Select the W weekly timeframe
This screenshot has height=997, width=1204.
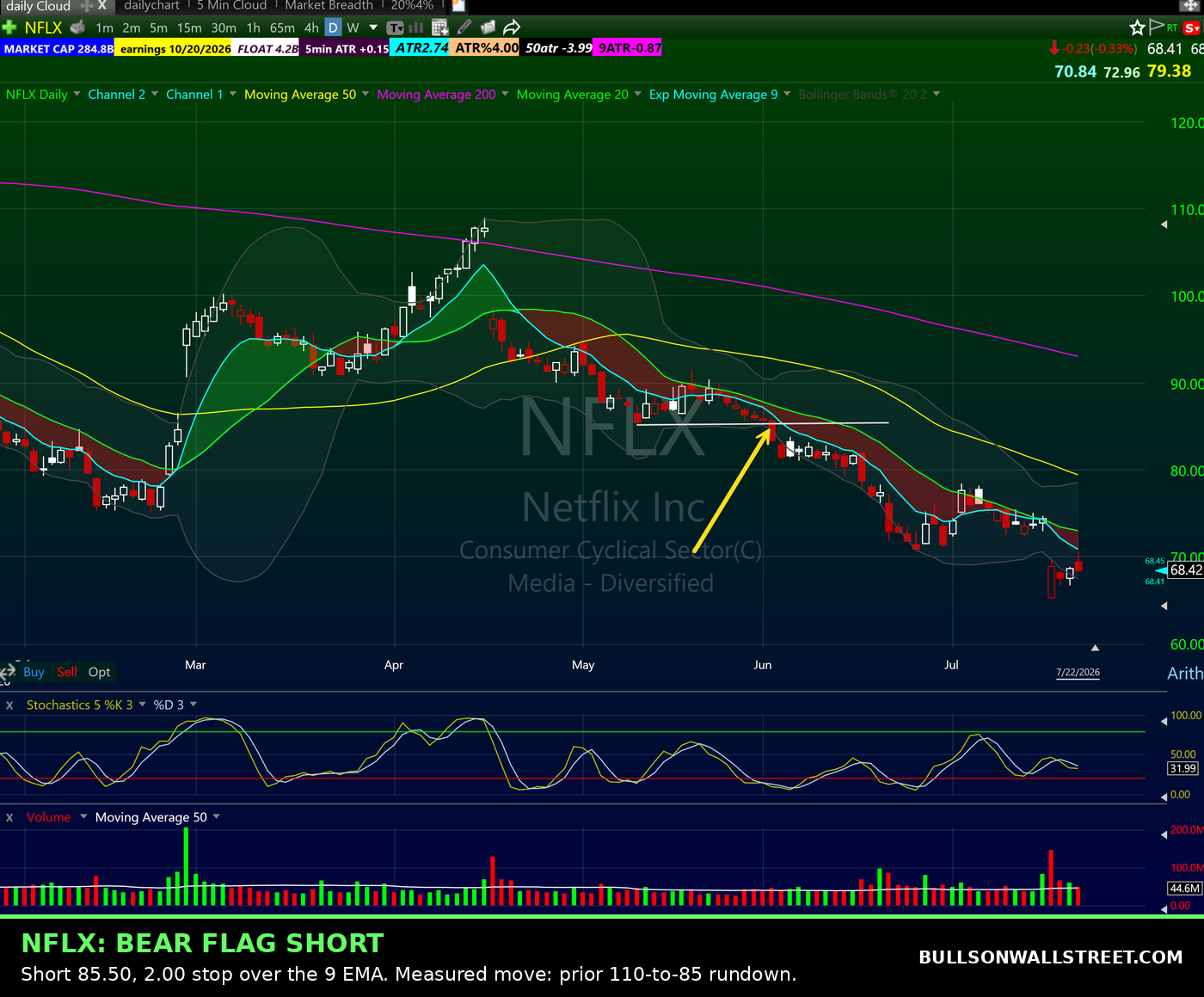[x=353, y=28]
